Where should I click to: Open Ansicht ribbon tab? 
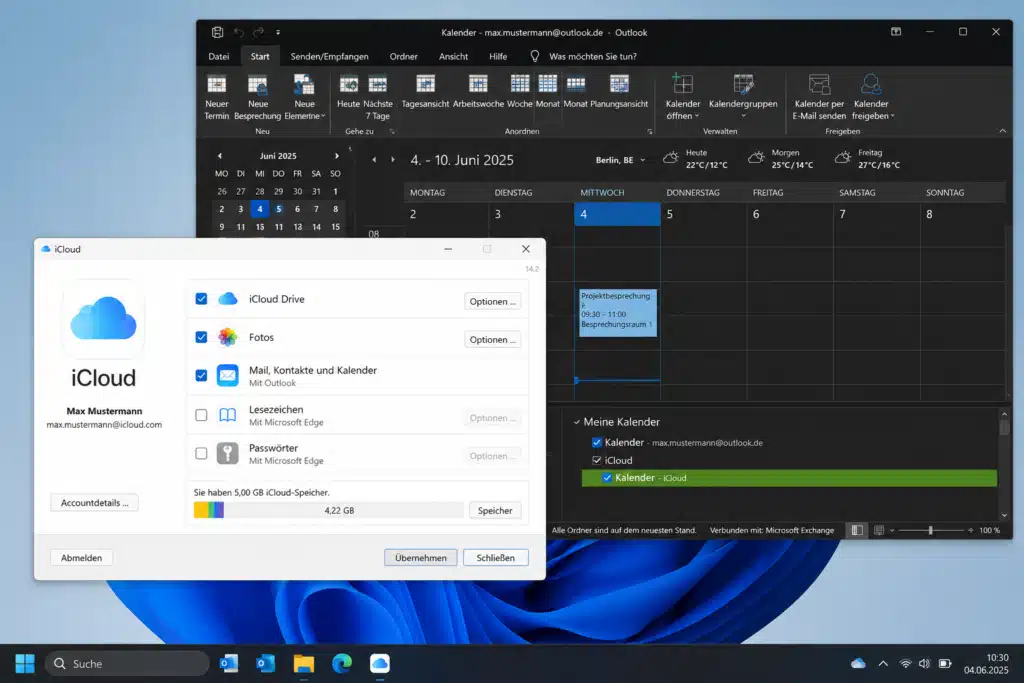click(453, 56)
